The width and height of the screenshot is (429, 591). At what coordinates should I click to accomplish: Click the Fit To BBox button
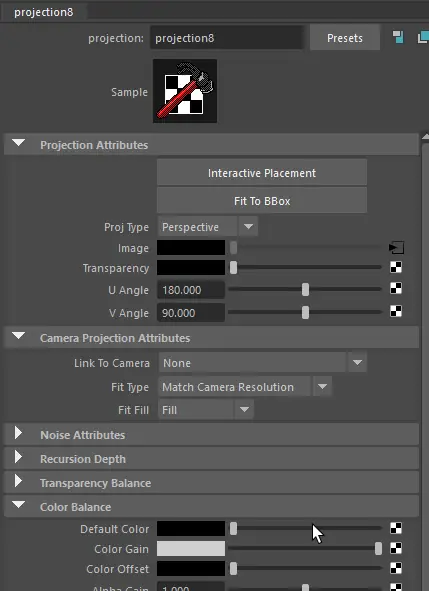tap(262, 201)
